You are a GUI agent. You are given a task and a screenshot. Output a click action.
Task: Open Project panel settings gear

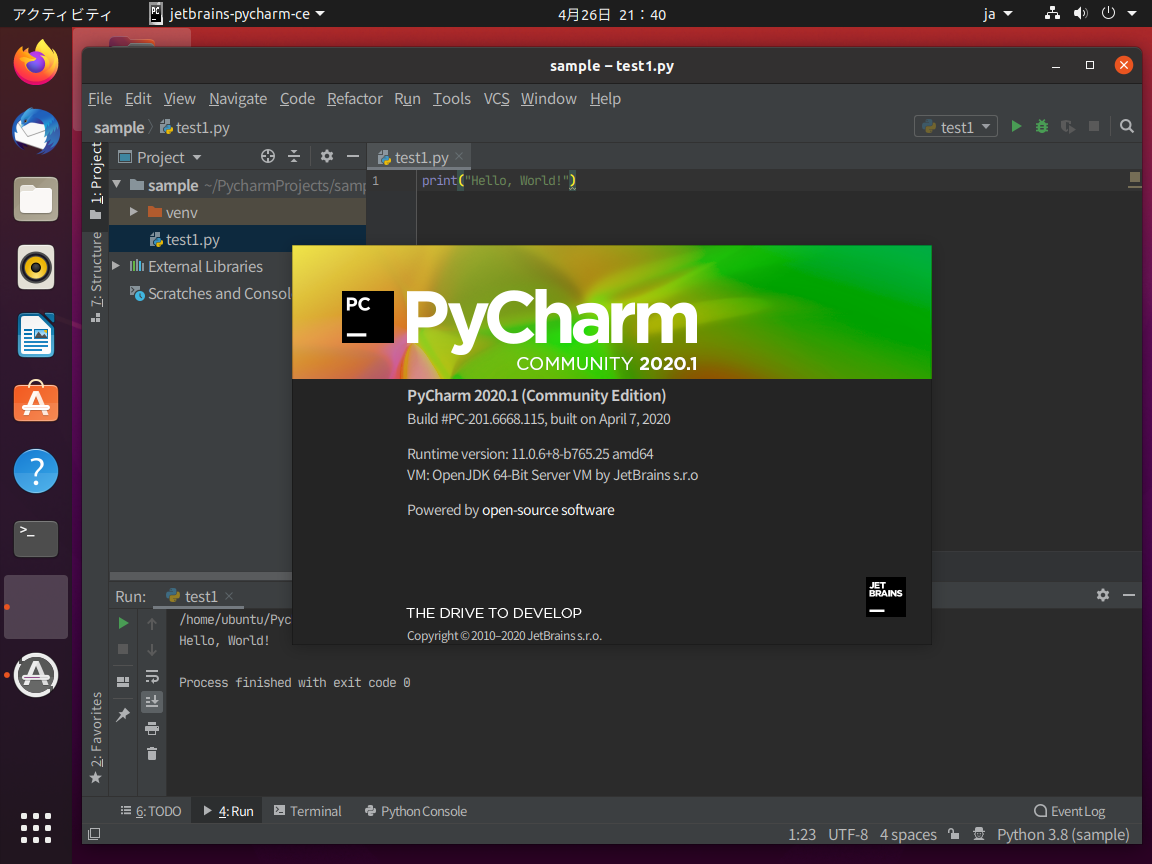[327, 156]
